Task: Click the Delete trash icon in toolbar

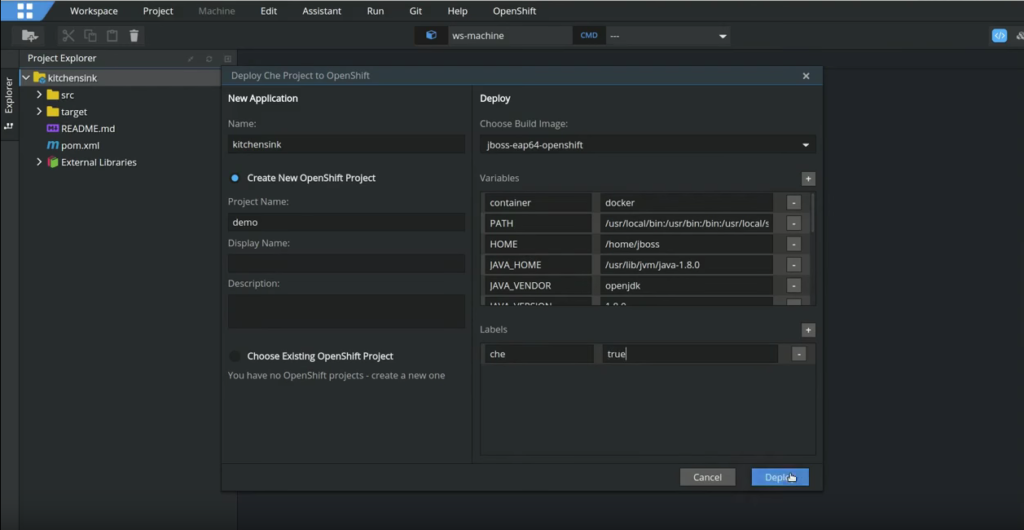Action: [134, 36]
